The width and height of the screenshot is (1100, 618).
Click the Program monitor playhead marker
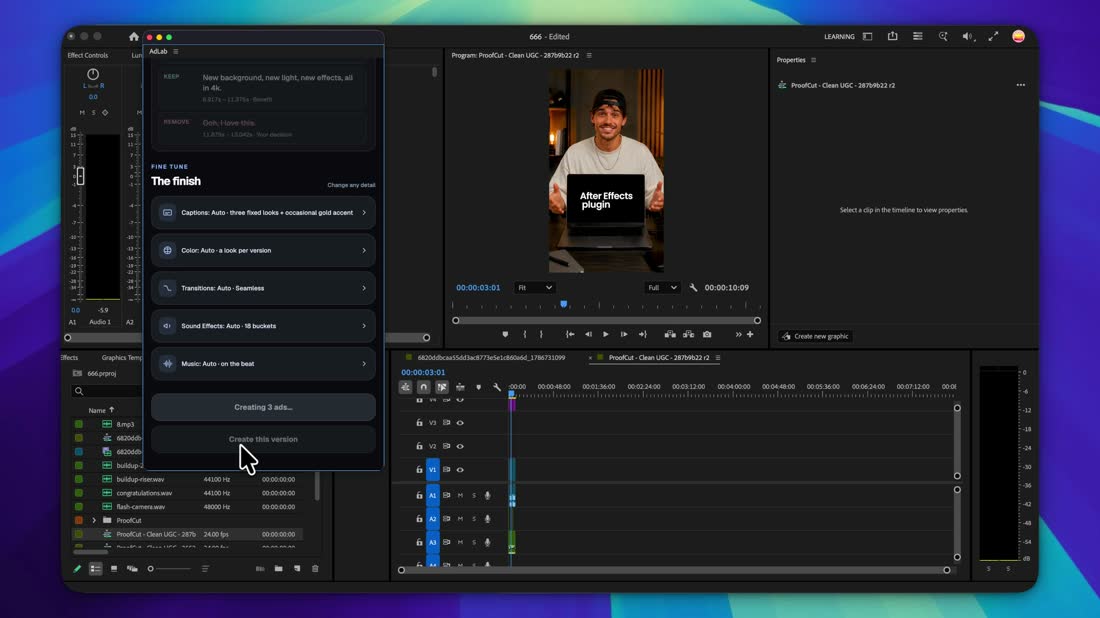[x=563, y=304]
